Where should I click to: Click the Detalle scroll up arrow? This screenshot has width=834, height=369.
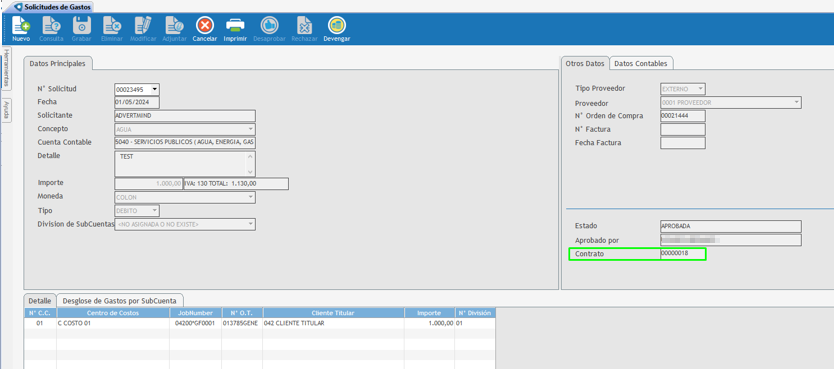(251, 156)
